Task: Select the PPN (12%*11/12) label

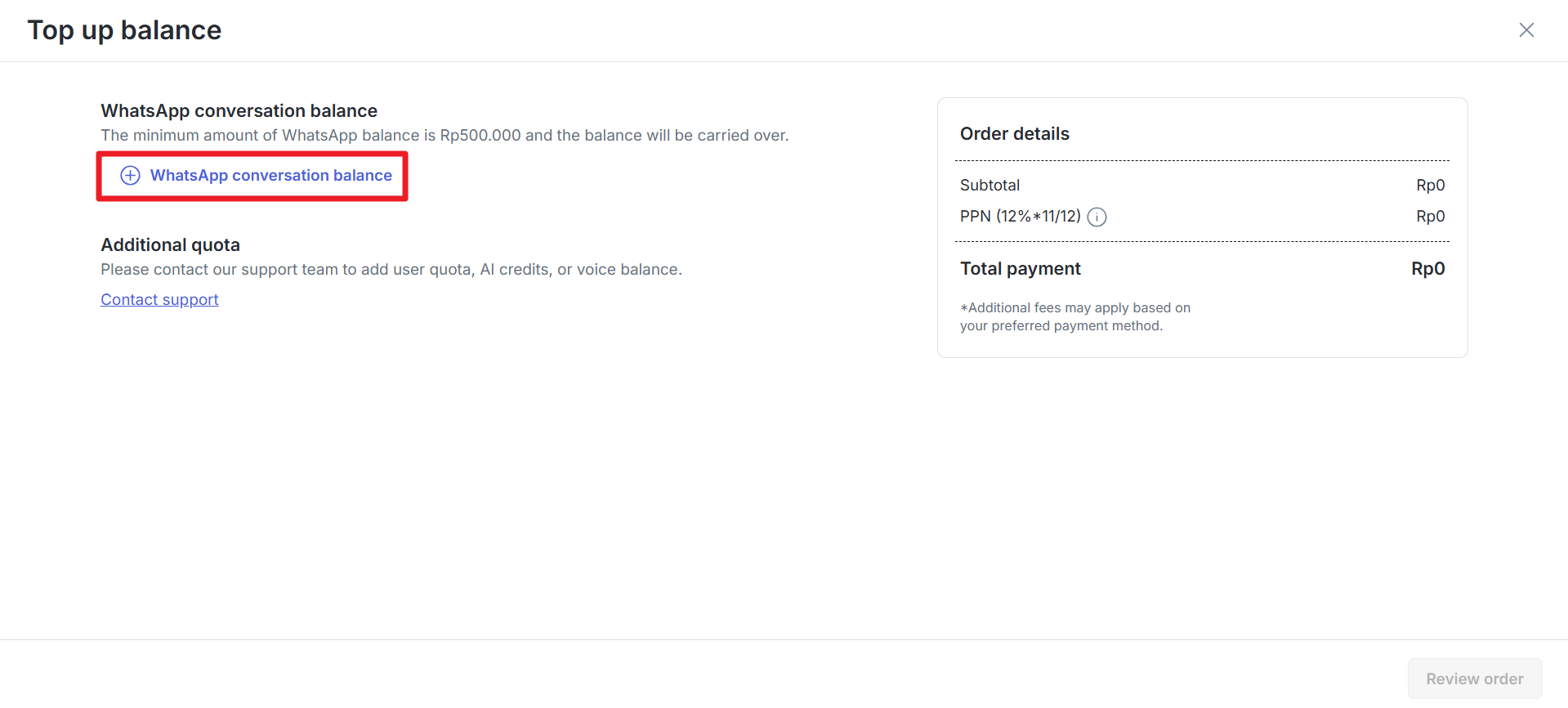Action: [x=1020, y=217]
